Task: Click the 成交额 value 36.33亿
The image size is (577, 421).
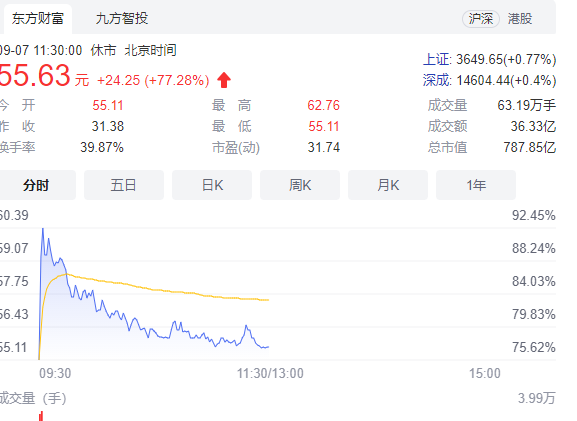Action: click(533, 127)
